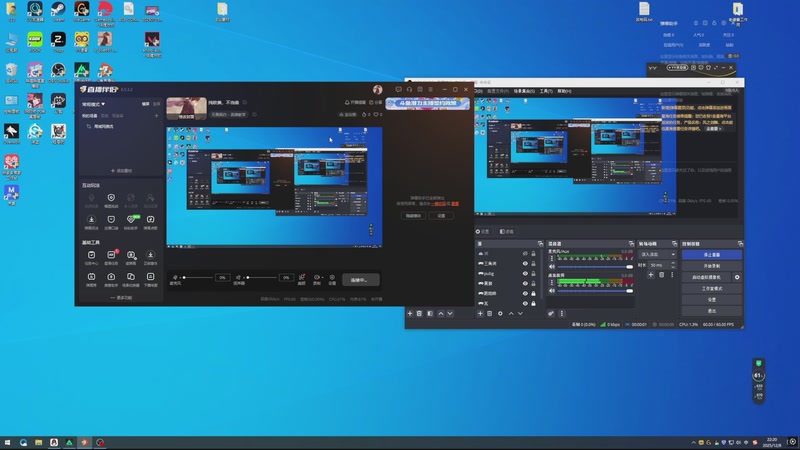Add a new source in OBS sources toolbar
This screenshot has width=800, height=450.
(480, 314)
